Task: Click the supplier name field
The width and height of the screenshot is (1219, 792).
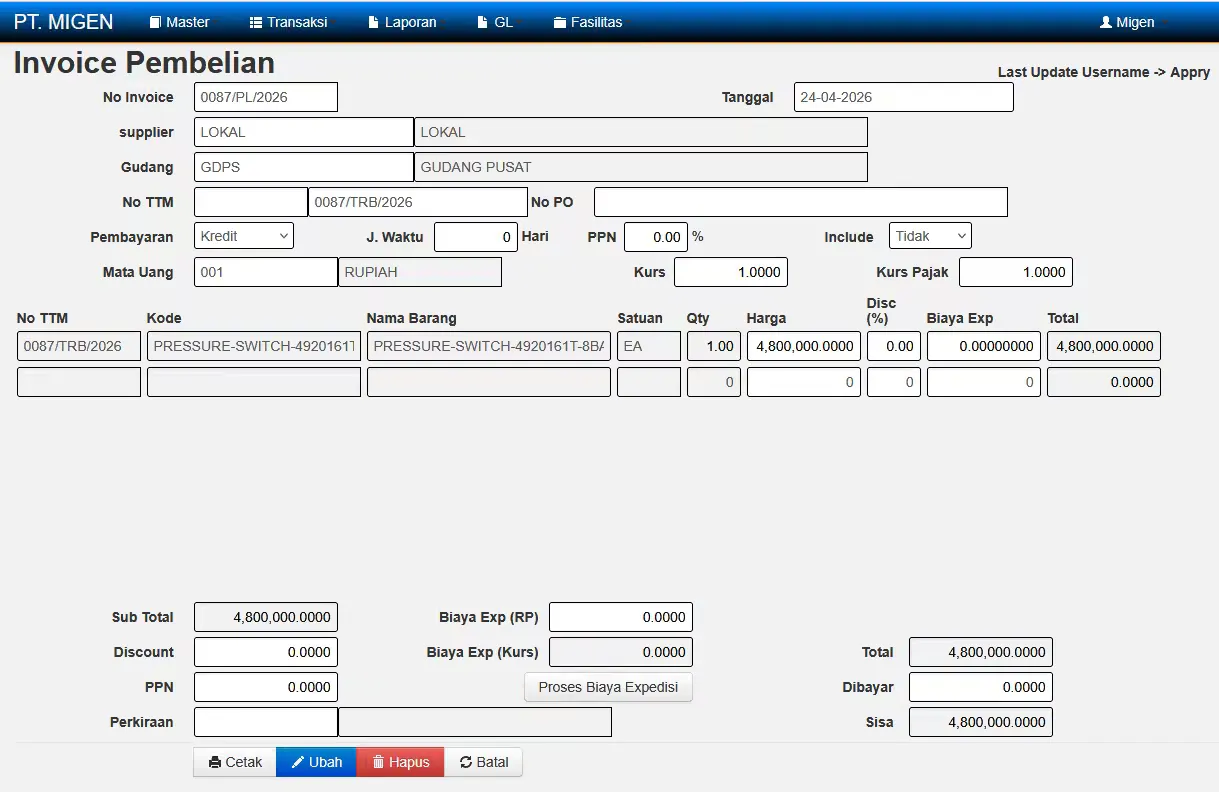Action: click(x=641, y=132)
